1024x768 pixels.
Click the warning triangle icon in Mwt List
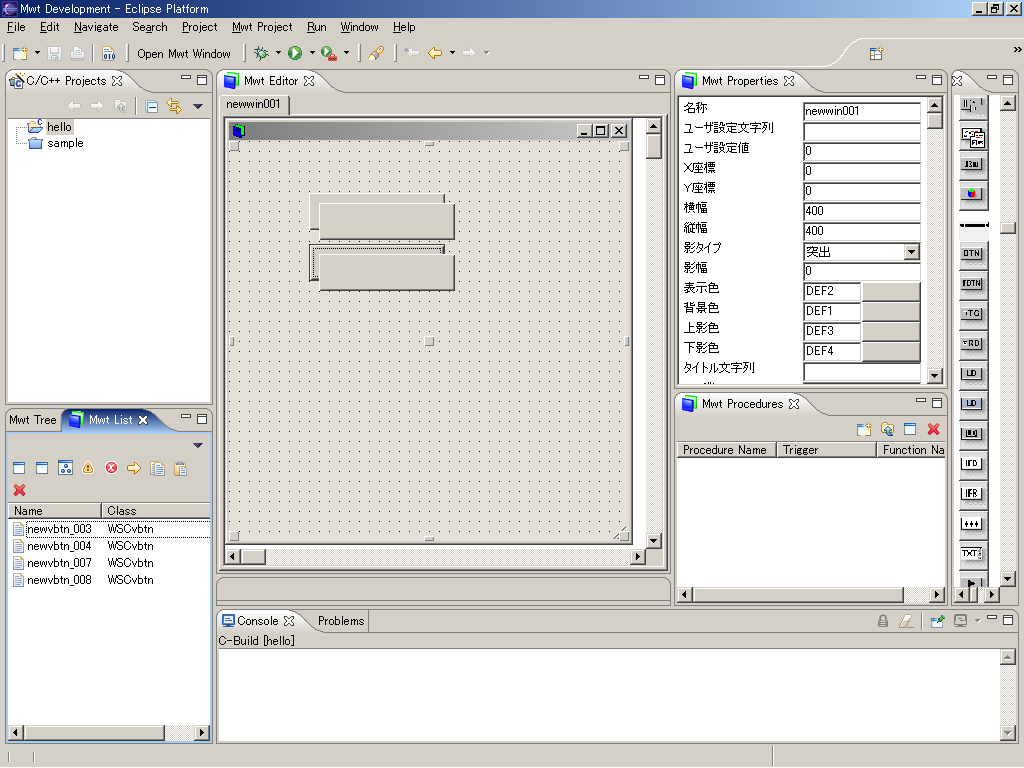pos(88,468)
